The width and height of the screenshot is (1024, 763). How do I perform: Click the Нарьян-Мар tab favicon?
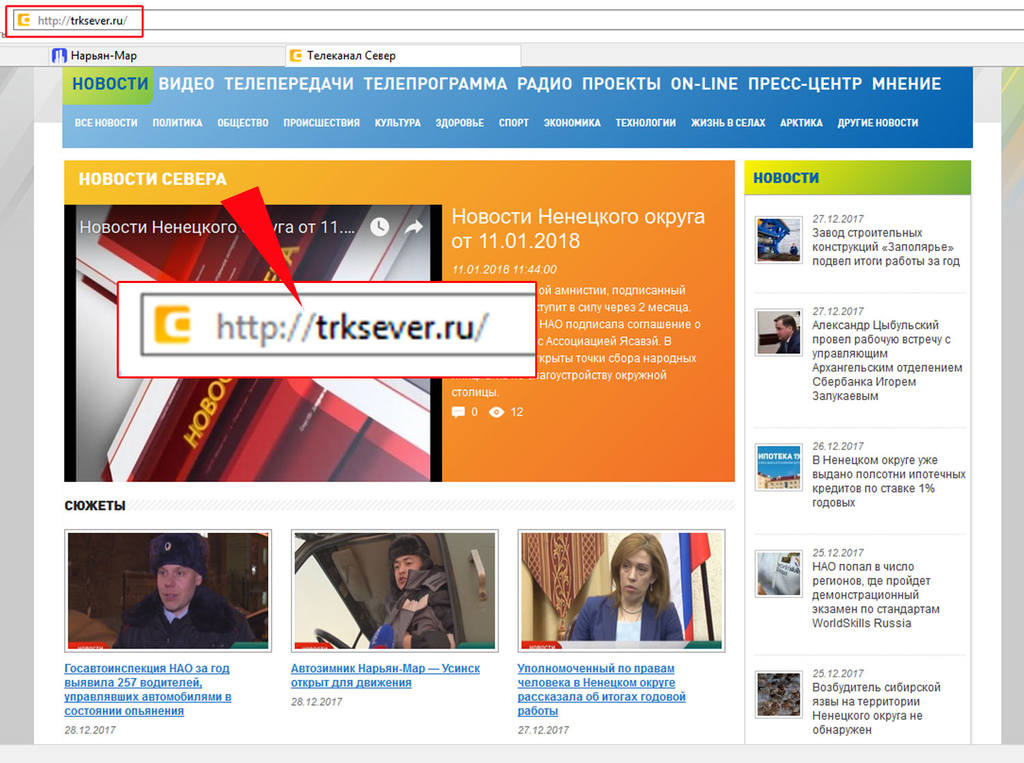pos(59,56)
